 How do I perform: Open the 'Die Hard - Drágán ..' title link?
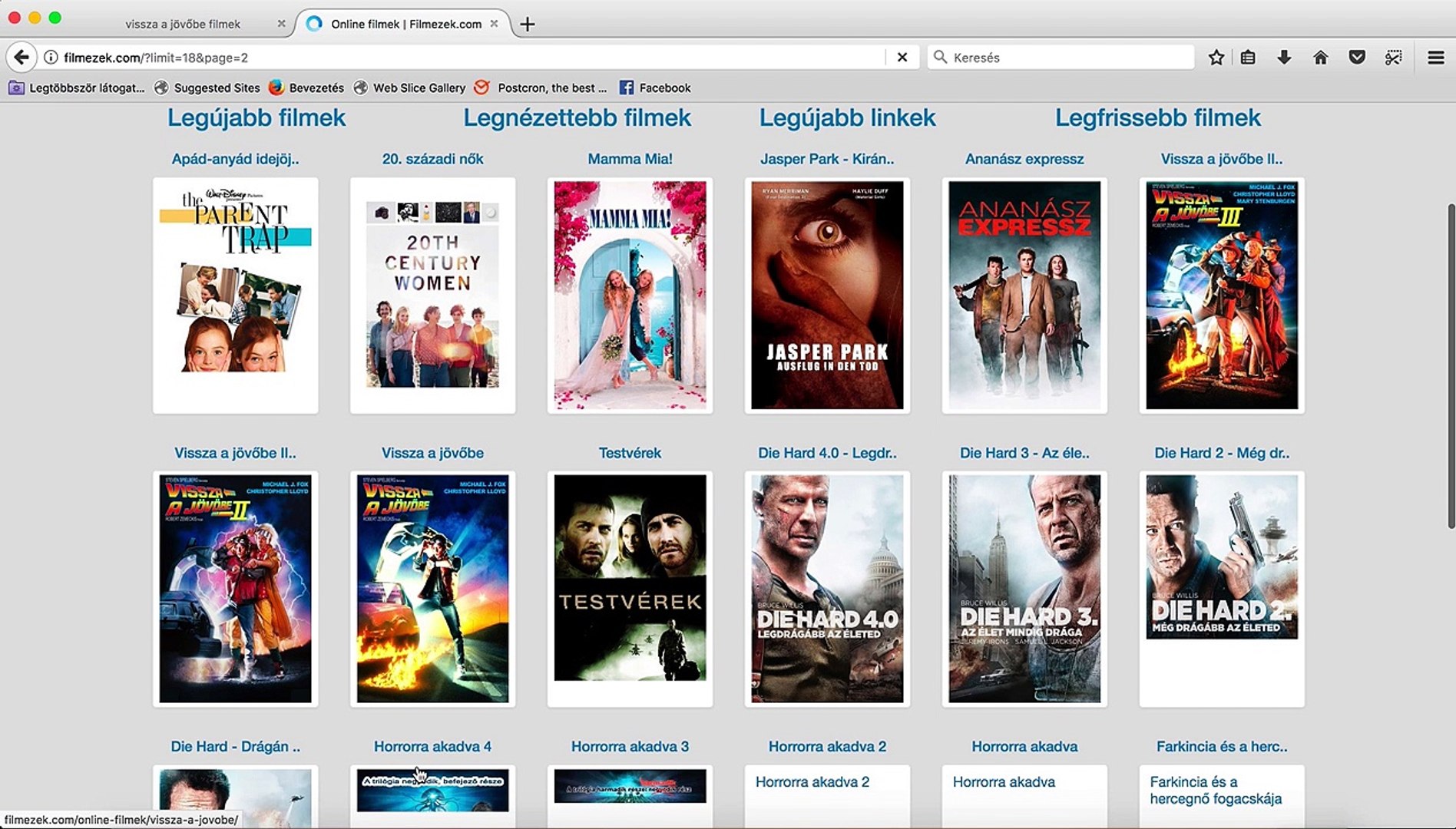click(235, 746)
